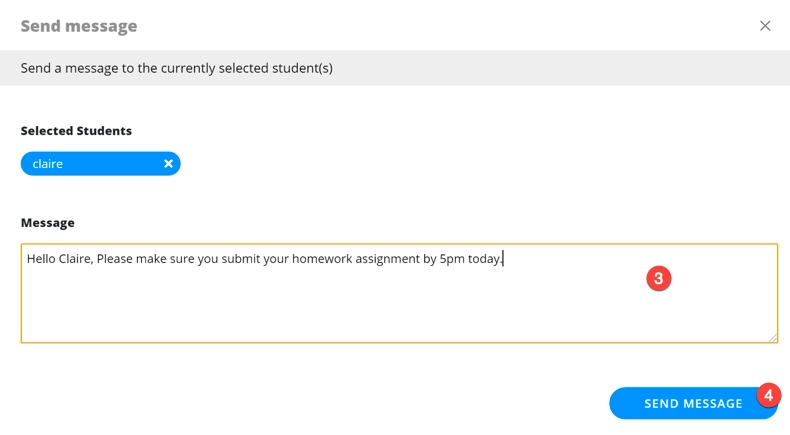Image resolution: width=790 pixels, height=435 pixels.
Task: Click the Send message dialog title
Action: coord(79,26)
